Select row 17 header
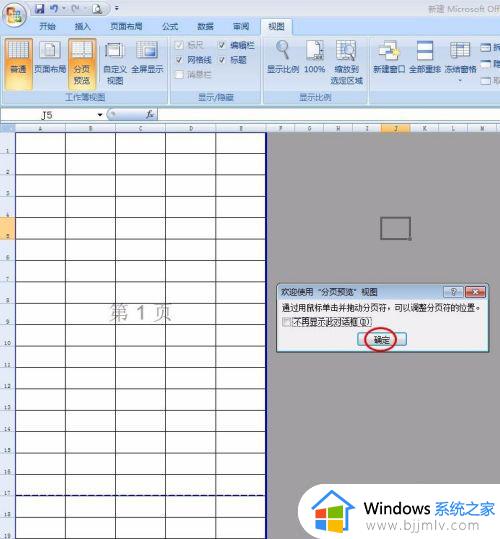Image resolution: width=500 pixels, height=539 pixels. (8, 486)
